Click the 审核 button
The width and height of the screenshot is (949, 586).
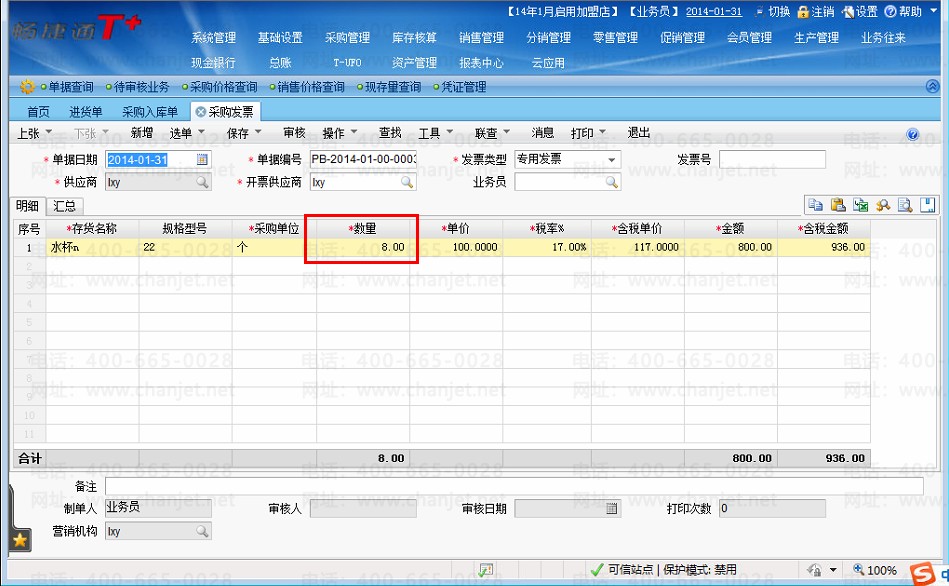point(294,133)
